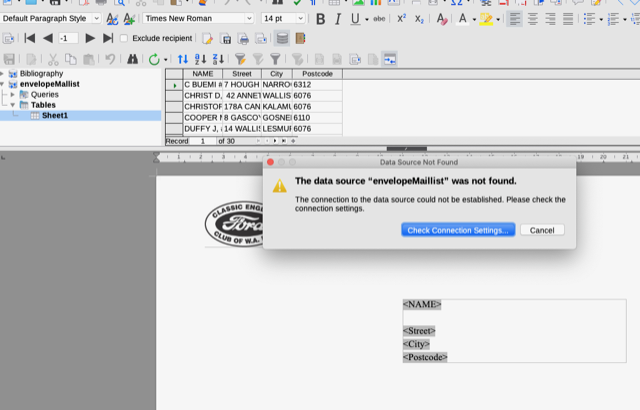Expand the Bibliography tree node

click(2, 73)
